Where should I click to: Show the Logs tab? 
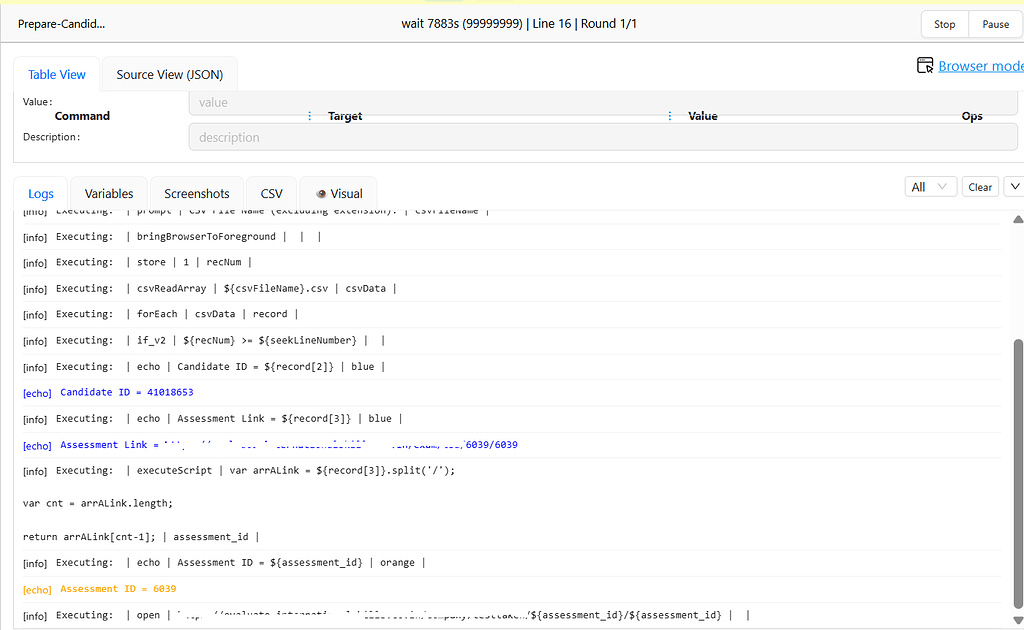click(x=41, y=194)
